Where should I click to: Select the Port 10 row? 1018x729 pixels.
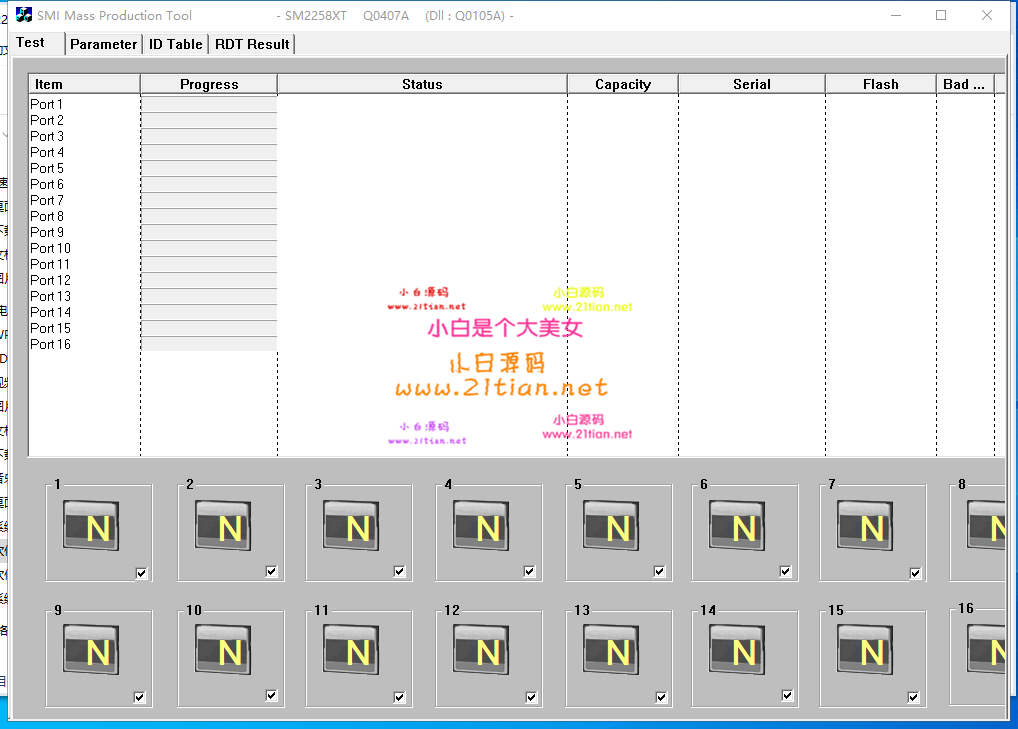(x=50, y=249)
